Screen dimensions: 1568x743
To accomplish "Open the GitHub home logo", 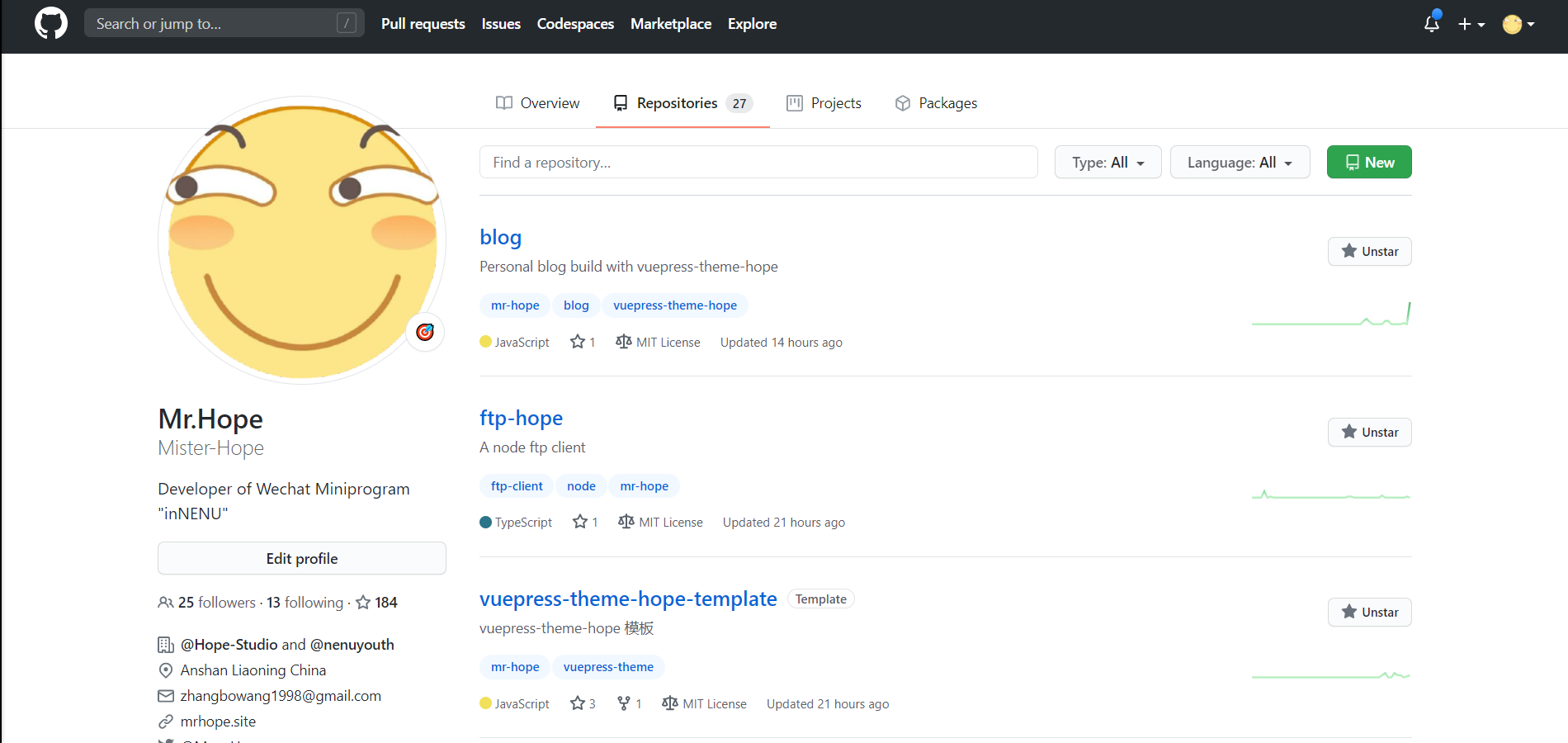I will click(51, 24).
